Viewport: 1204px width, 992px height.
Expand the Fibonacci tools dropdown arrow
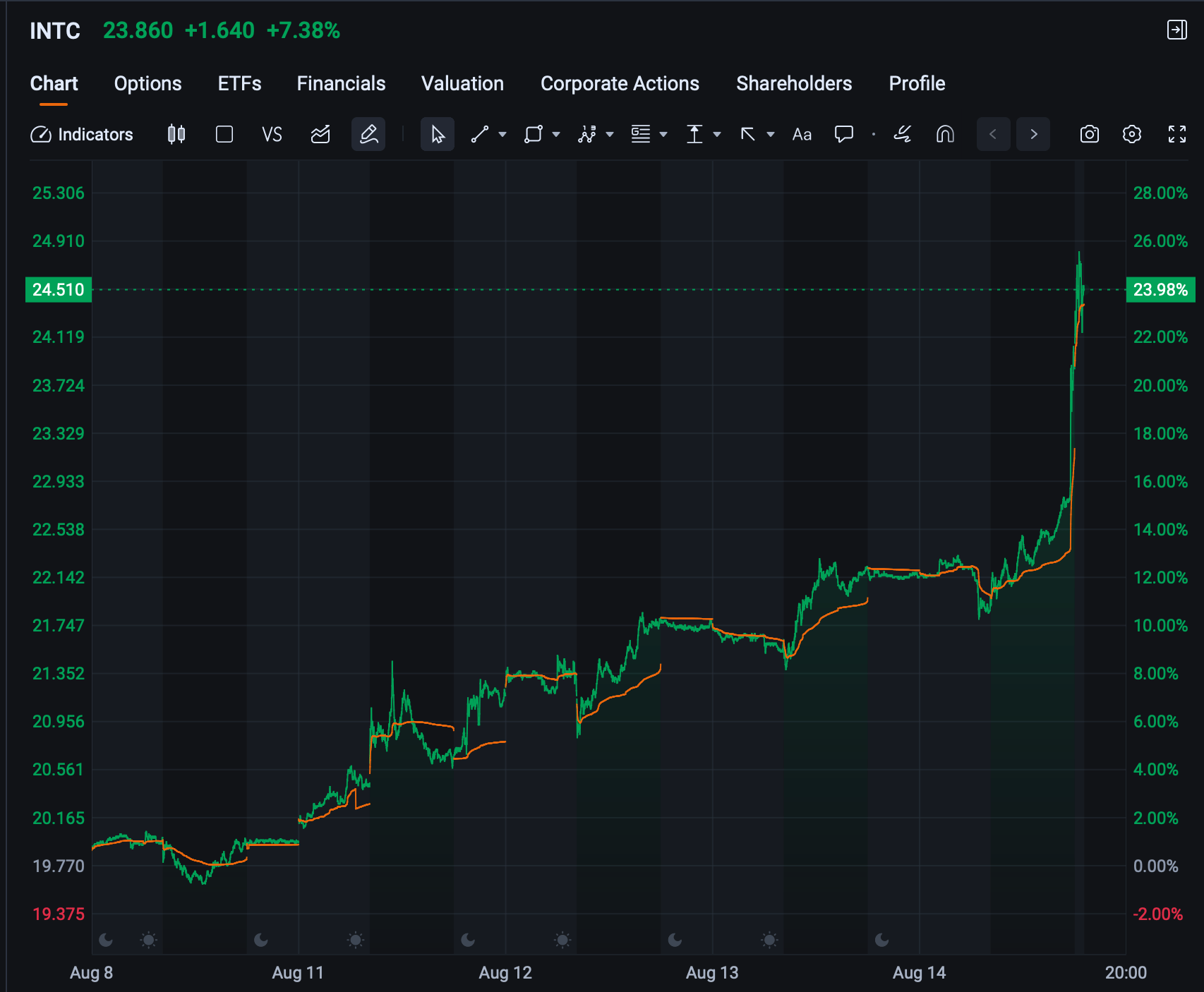(x=663, y=134)
